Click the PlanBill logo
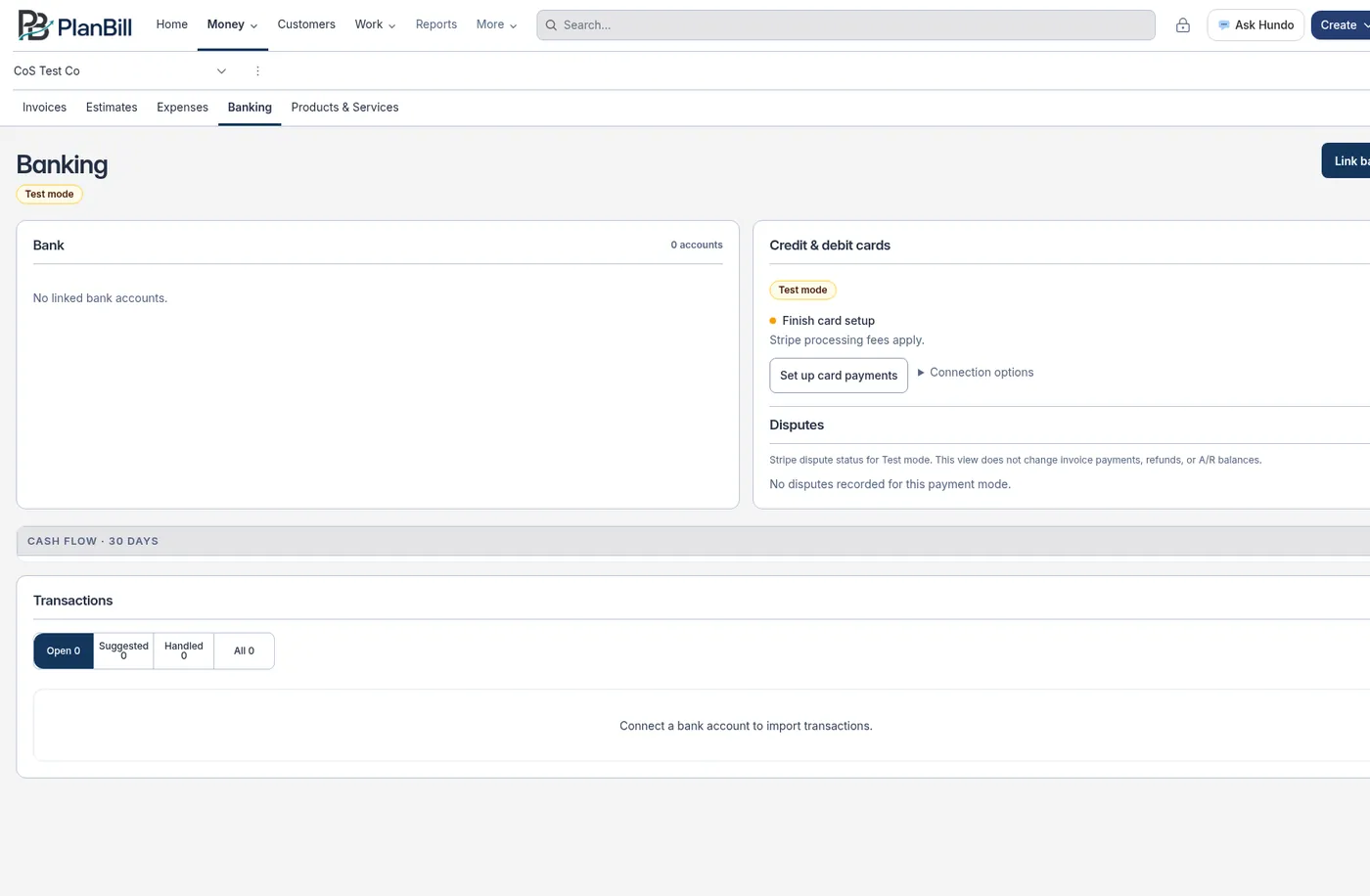1370x896 pixels. coord(74,25)
